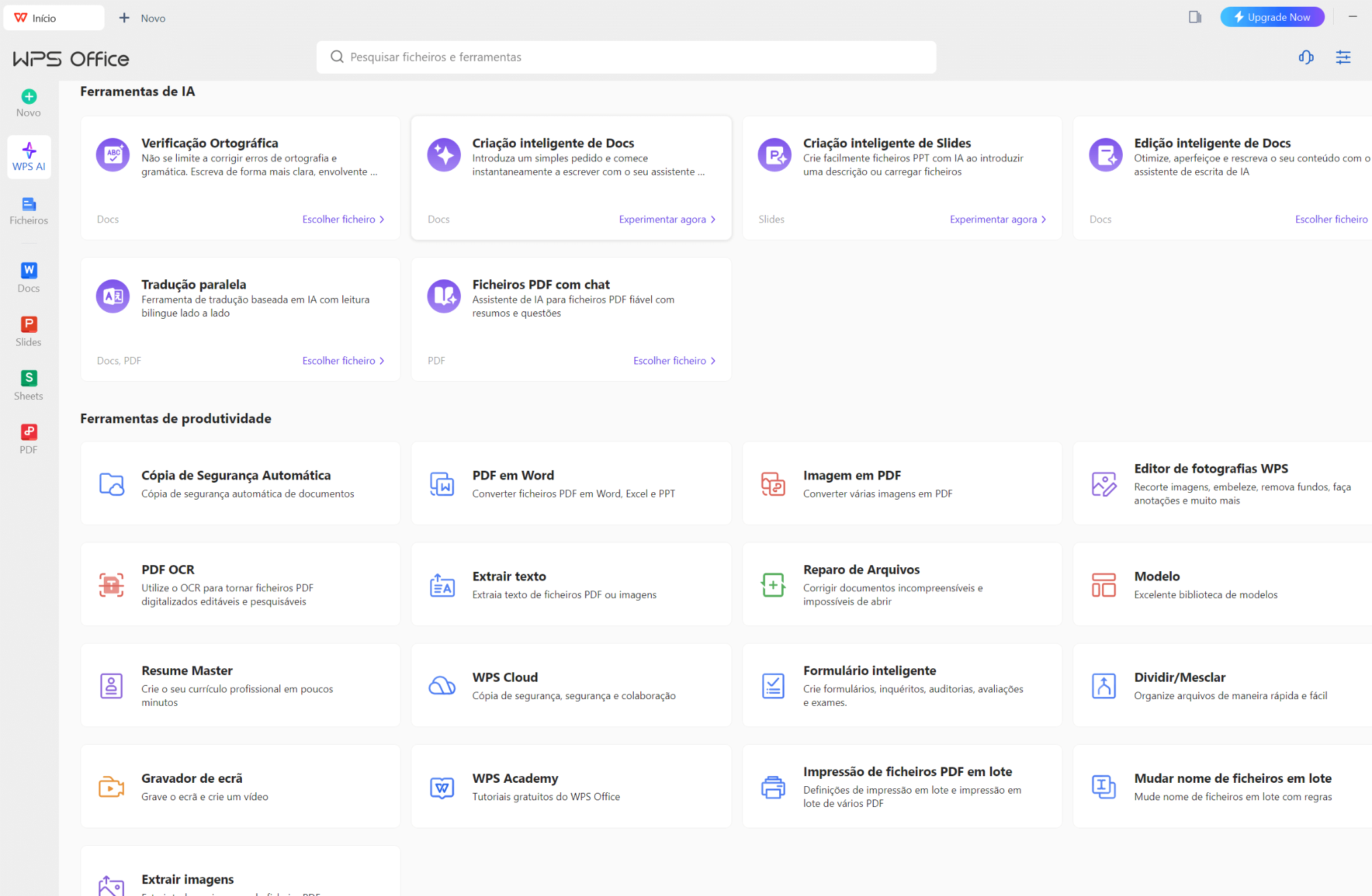The image size is (1372, 896).
Task: Open a new tab with Novo
Action: (142, 18)
